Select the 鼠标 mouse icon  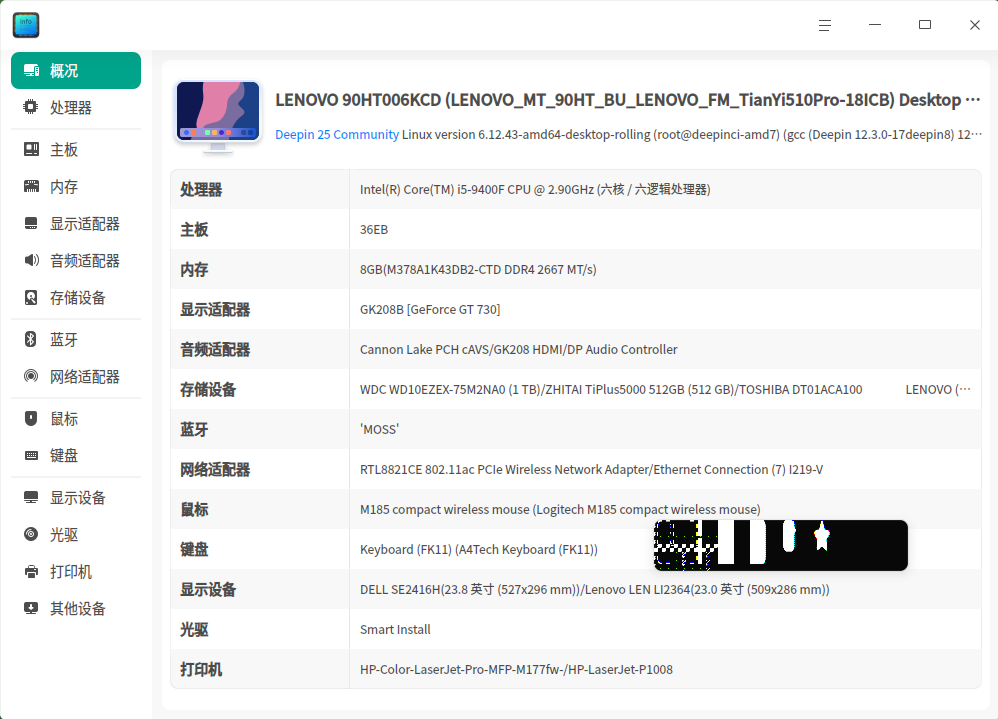31,418
